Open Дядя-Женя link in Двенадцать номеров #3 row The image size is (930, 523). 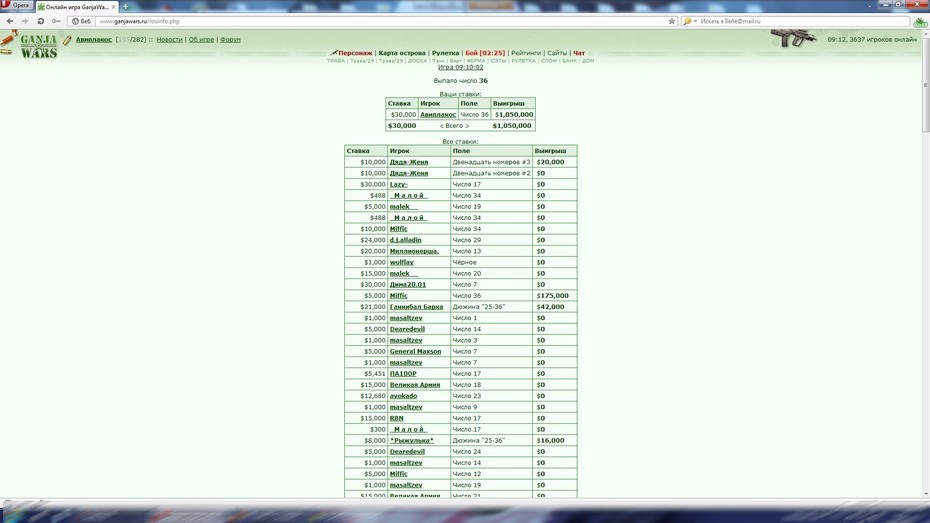[409, 162]
